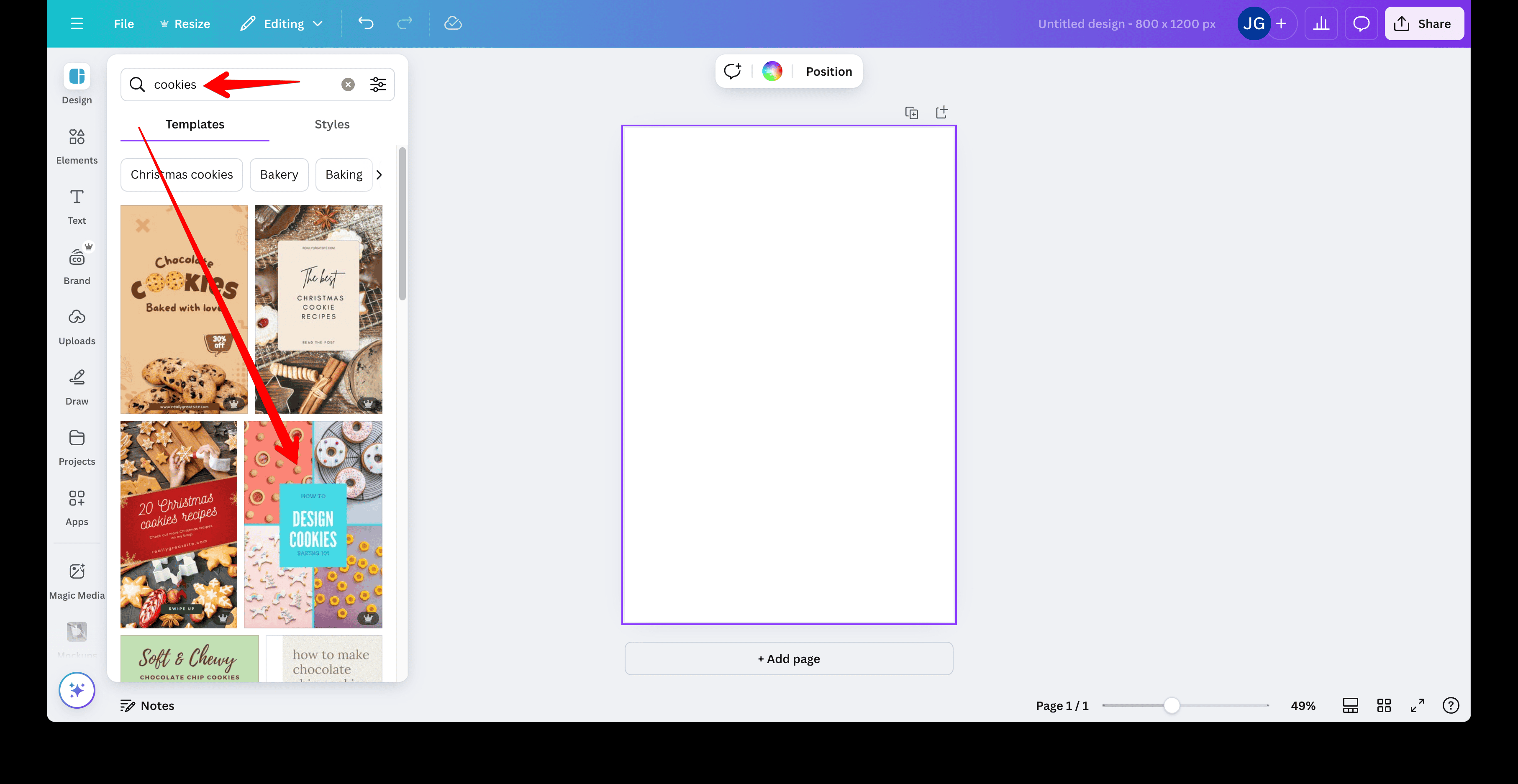Open the Resize option

tap(185, 23)
